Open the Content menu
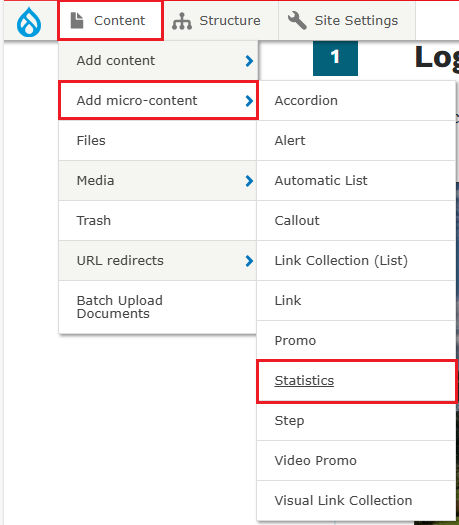The image size is (459, 525). pyautogui.click(x=110, y=20)
